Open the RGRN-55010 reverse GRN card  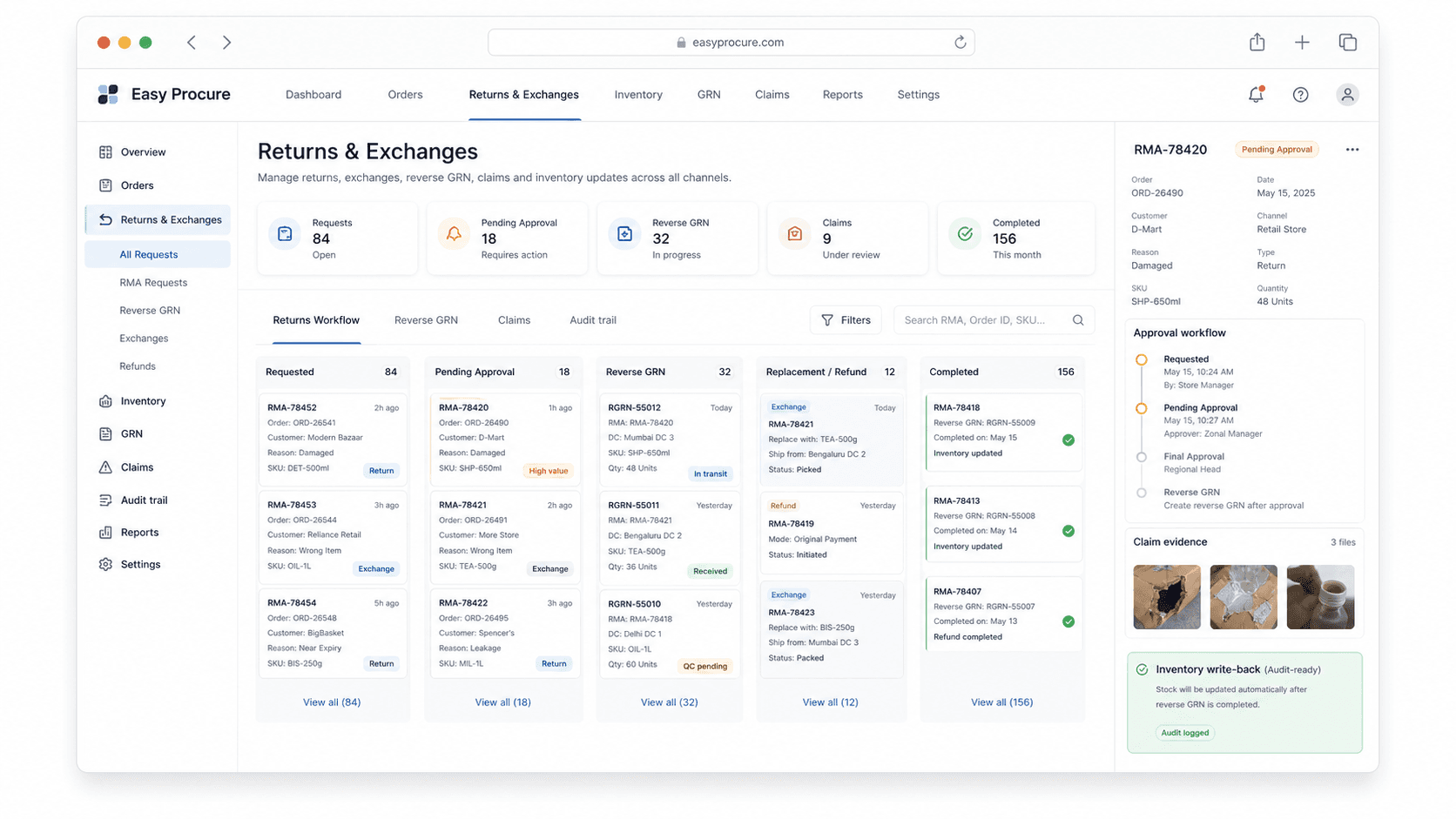pos(669,634)
